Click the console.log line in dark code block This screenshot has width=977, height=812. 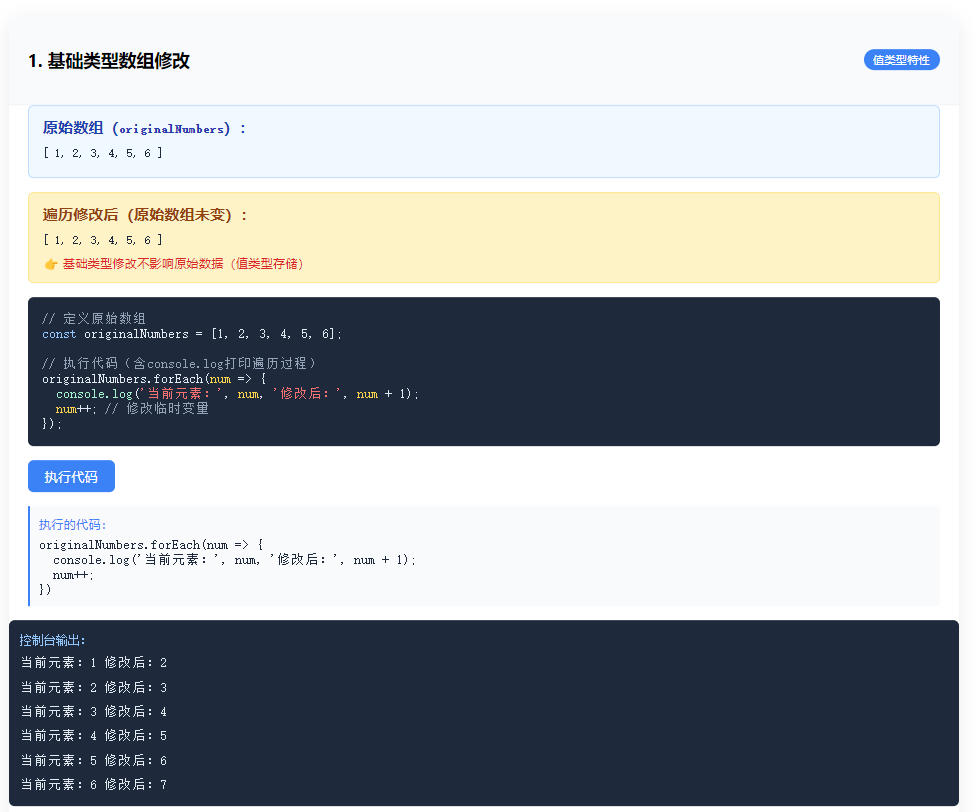(237, 394)
